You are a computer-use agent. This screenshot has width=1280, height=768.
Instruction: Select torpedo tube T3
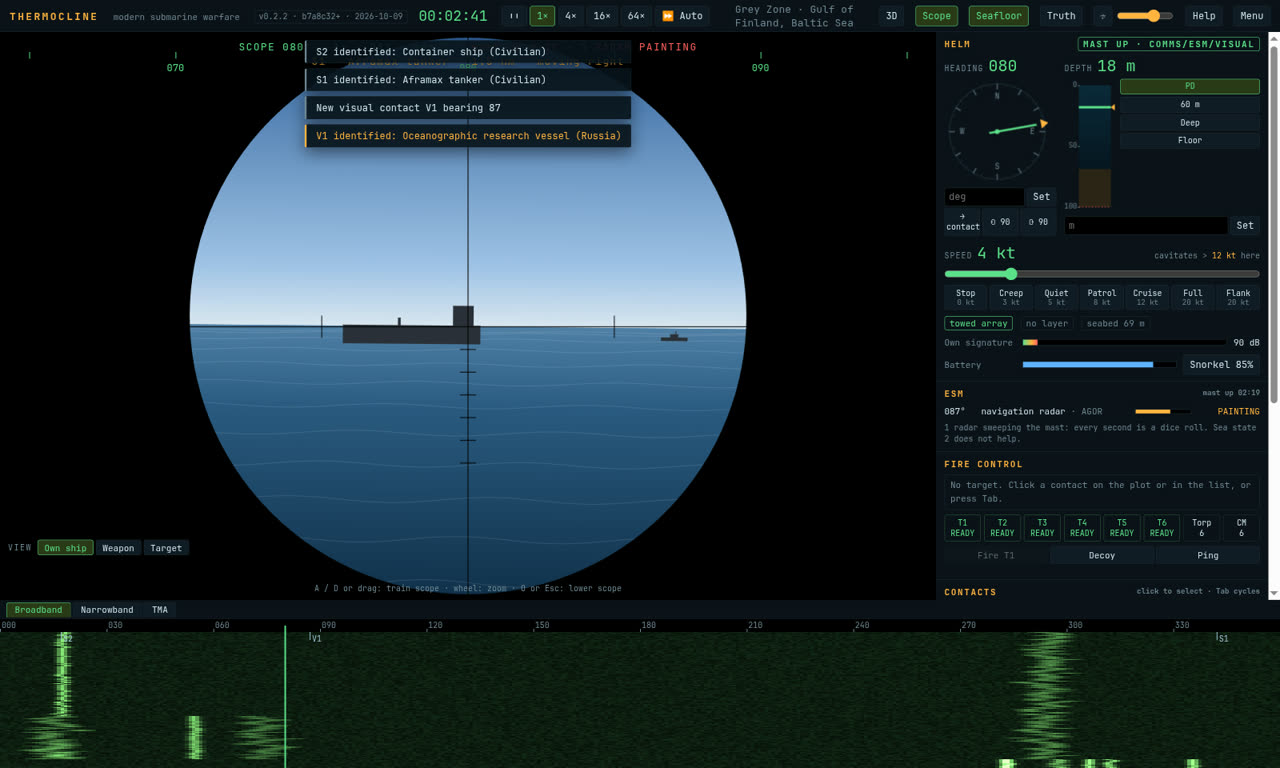click(1042, 528)
